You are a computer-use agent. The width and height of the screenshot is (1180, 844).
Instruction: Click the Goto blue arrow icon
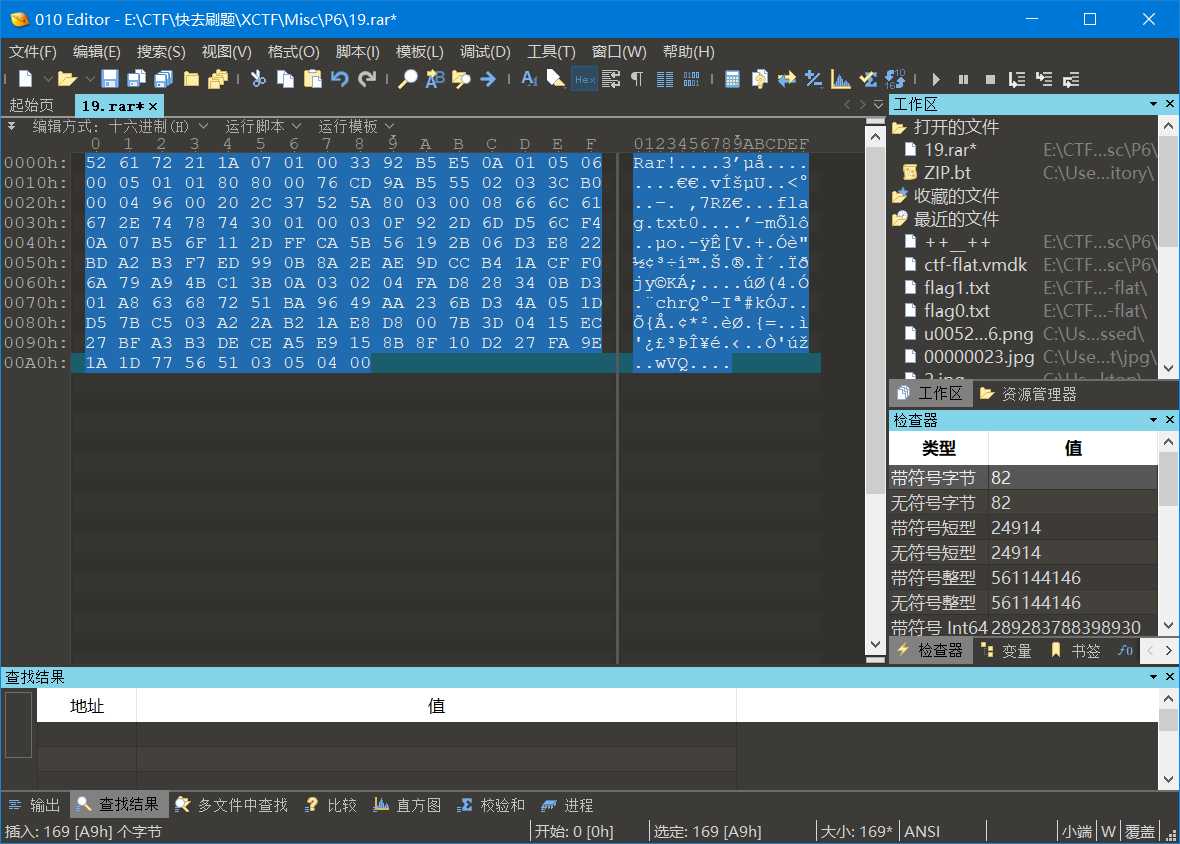488,79
